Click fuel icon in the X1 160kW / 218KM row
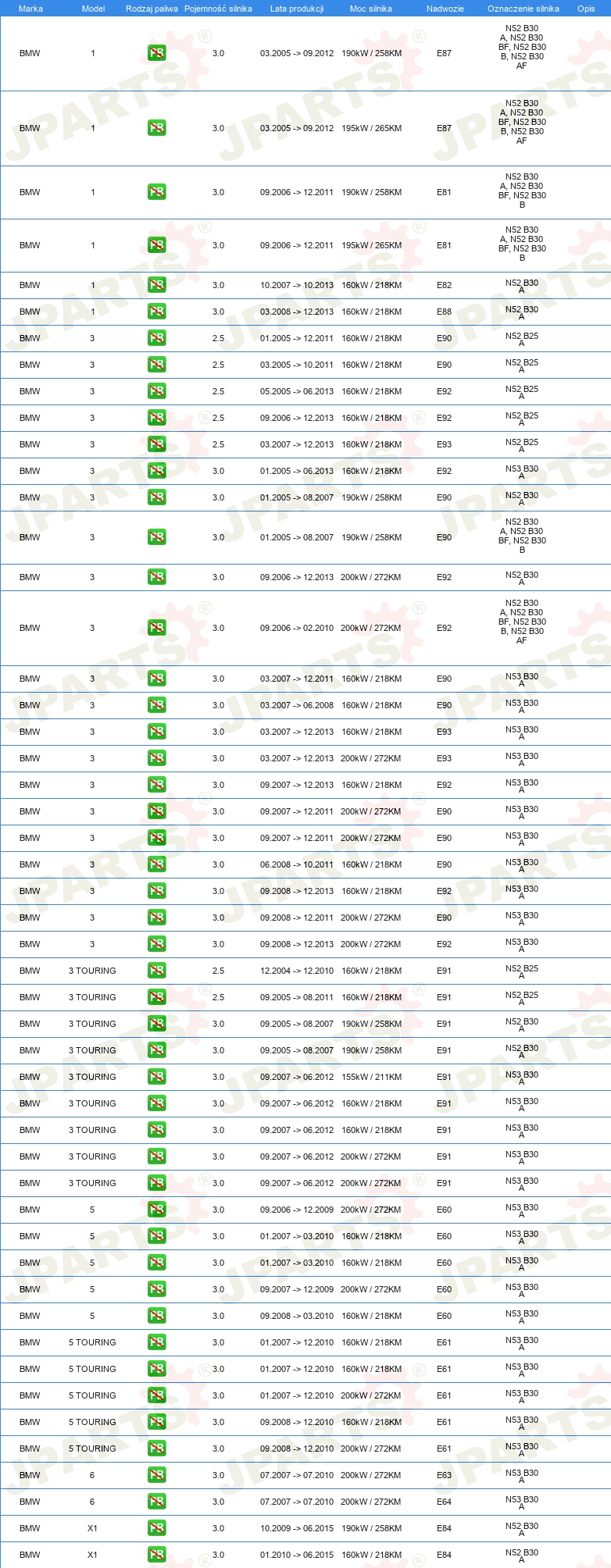Viewport: 611px width, 1568px height. (x=156, y=1555)
